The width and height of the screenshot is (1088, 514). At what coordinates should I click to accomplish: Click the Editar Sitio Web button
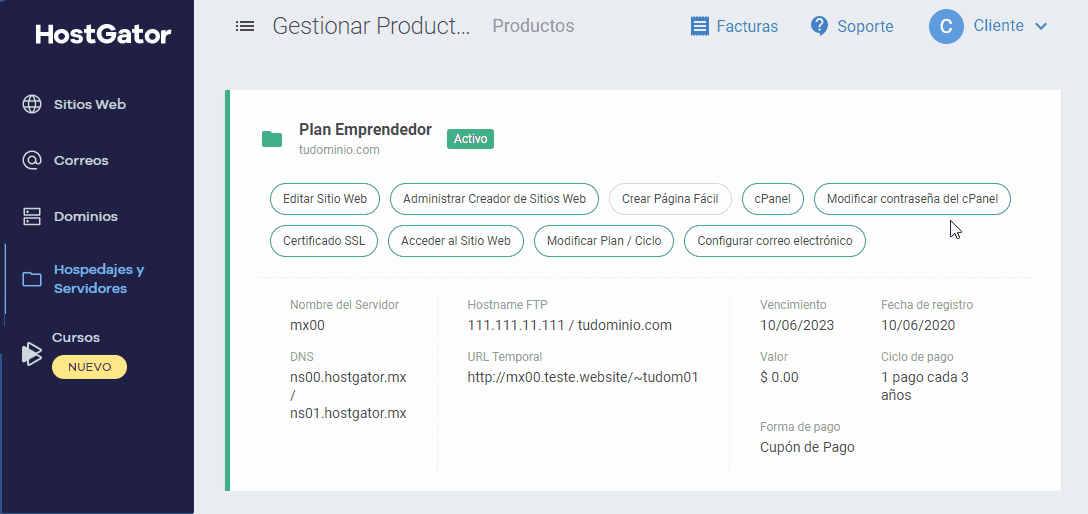pos(325,199)
